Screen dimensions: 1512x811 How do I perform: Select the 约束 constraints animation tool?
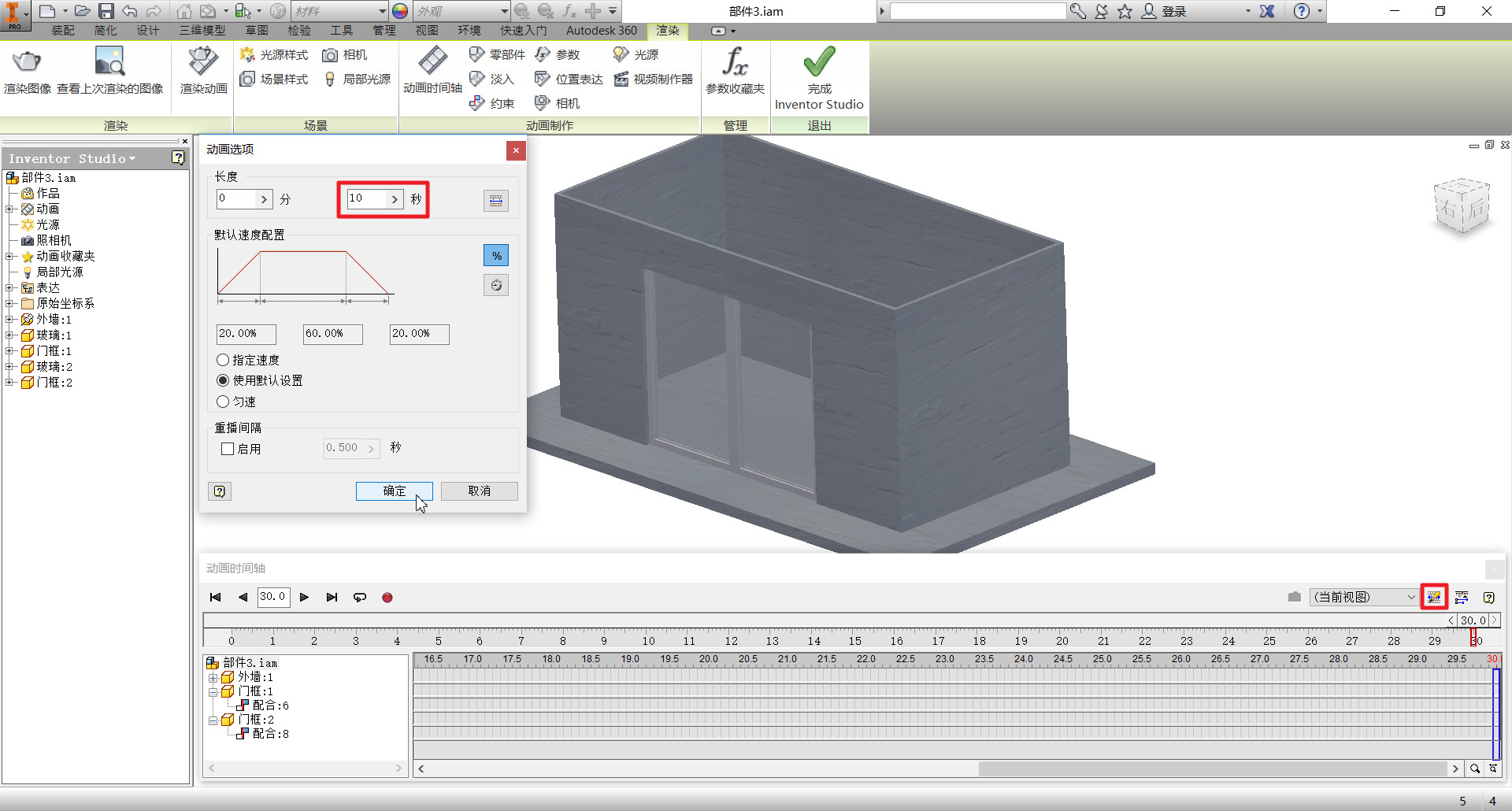[491, 103]
